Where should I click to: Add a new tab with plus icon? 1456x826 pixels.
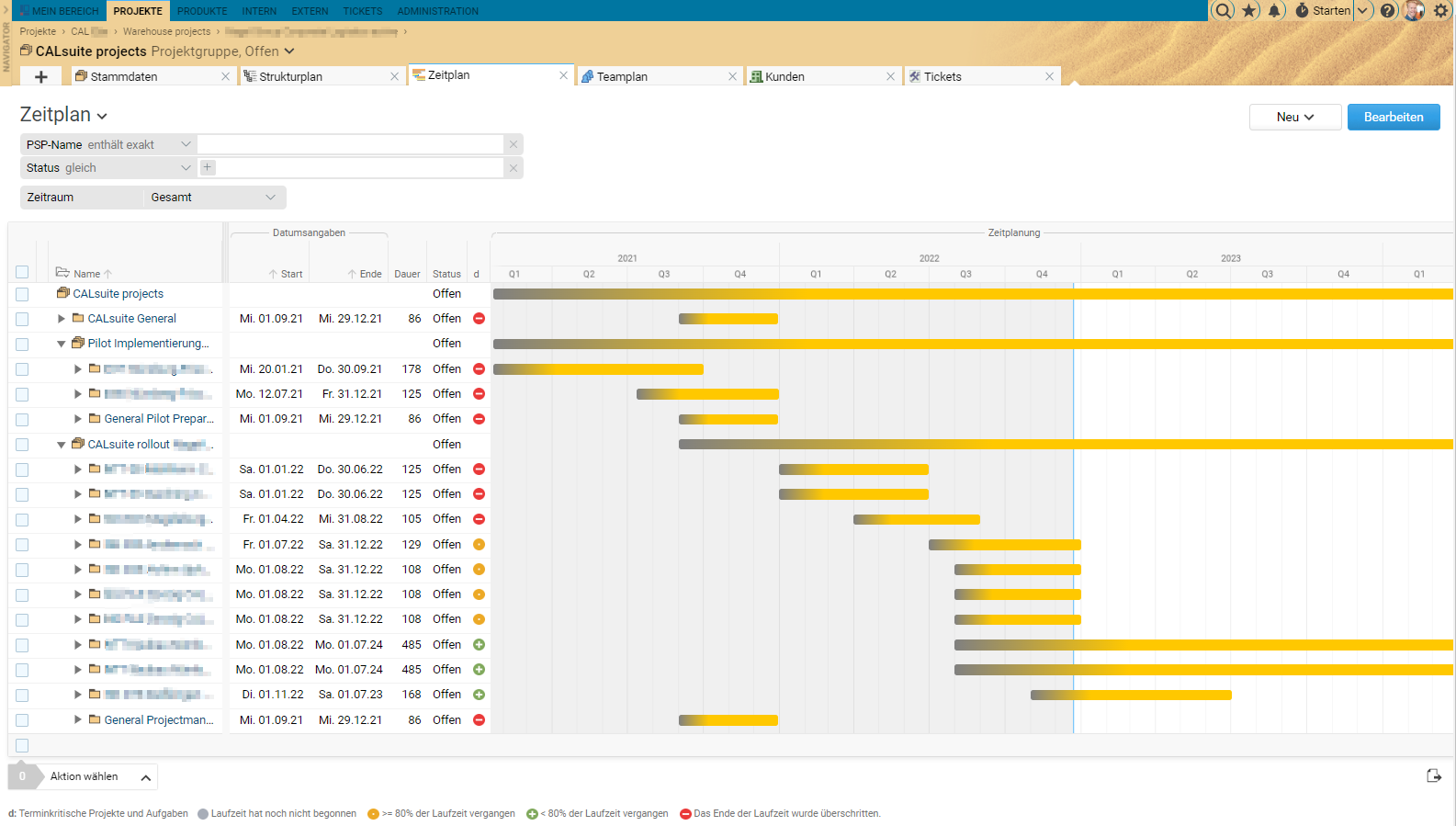coord(40,77)
